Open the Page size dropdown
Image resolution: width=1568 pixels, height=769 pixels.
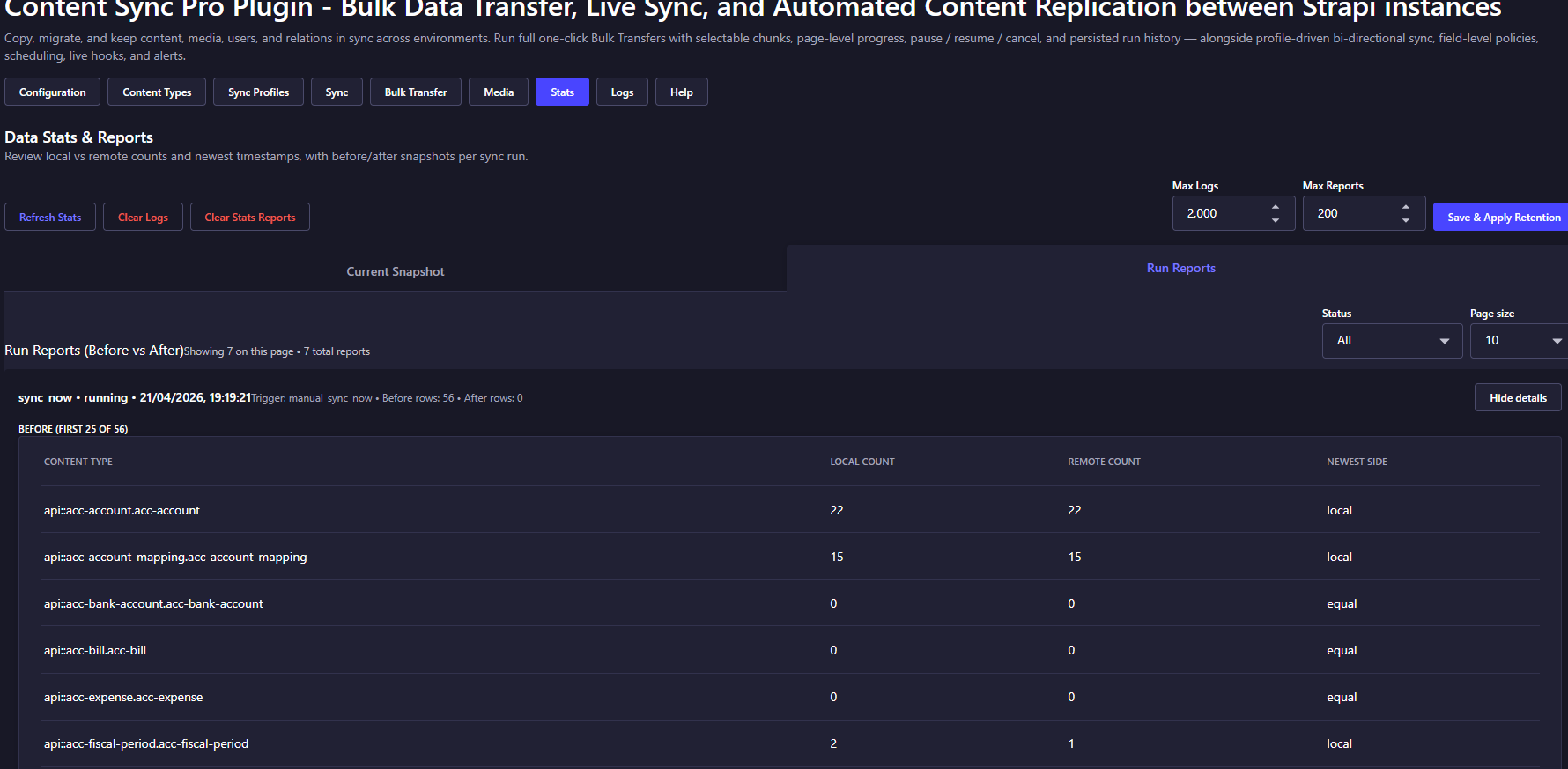point(1520,340)
